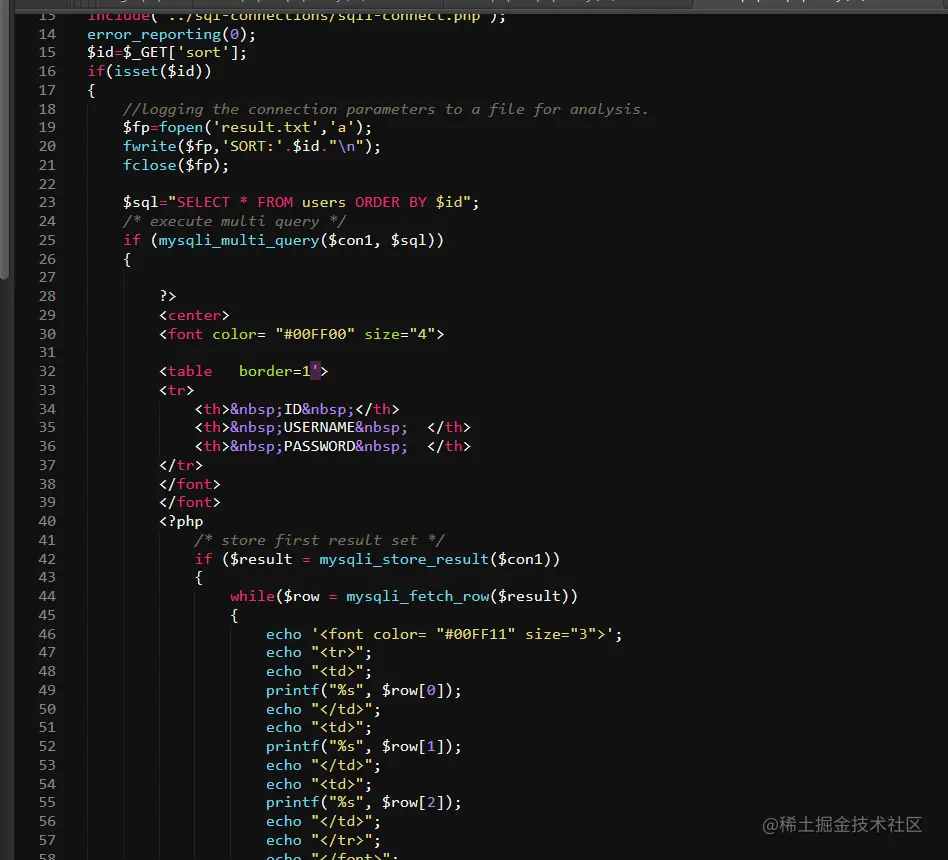The height and width of the screenshot is (860, 948).
Task: Click the <th> line containing PASSWORD
Action: pos(333,446)
